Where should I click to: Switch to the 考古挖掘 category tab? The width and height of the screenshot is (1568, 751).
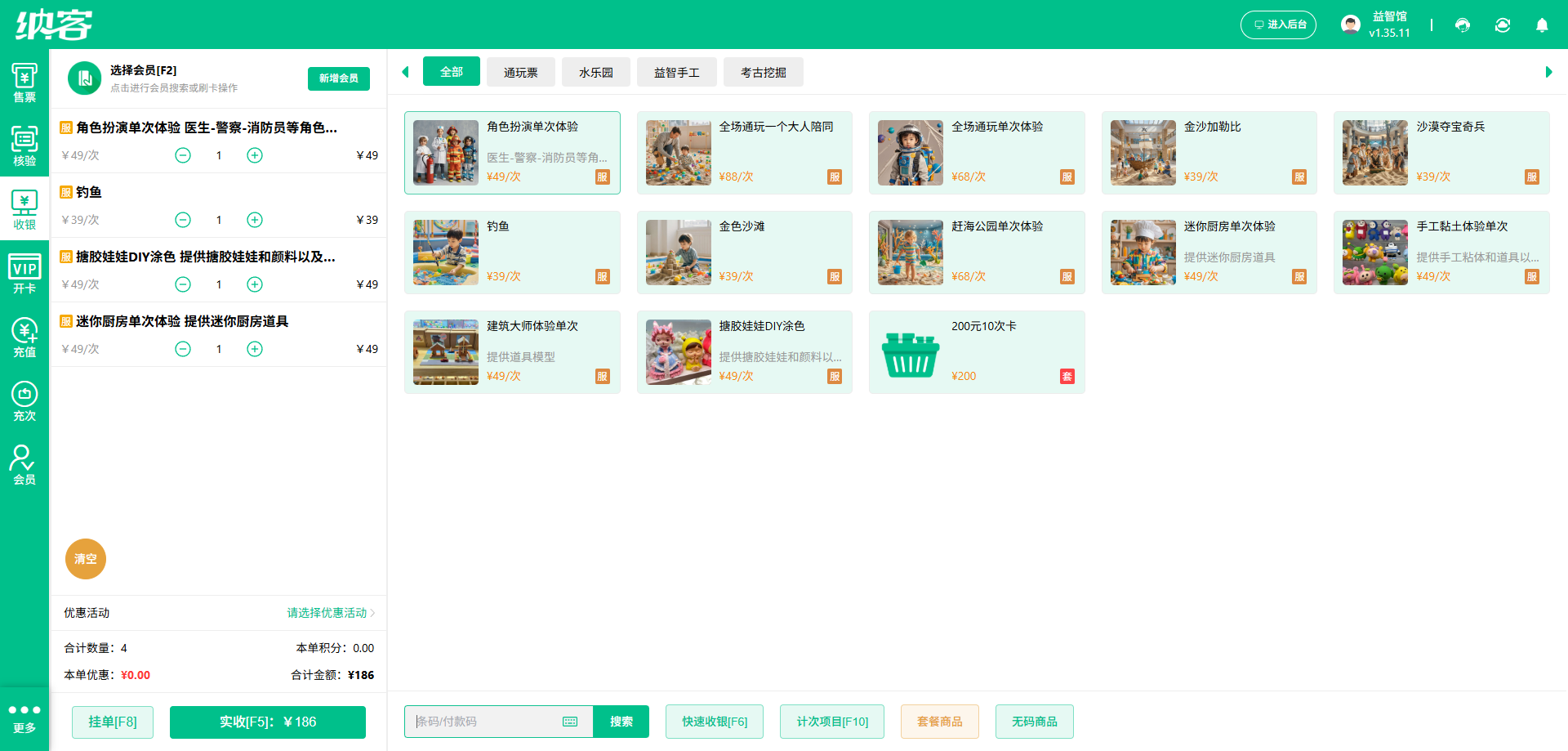coord(764,72)
